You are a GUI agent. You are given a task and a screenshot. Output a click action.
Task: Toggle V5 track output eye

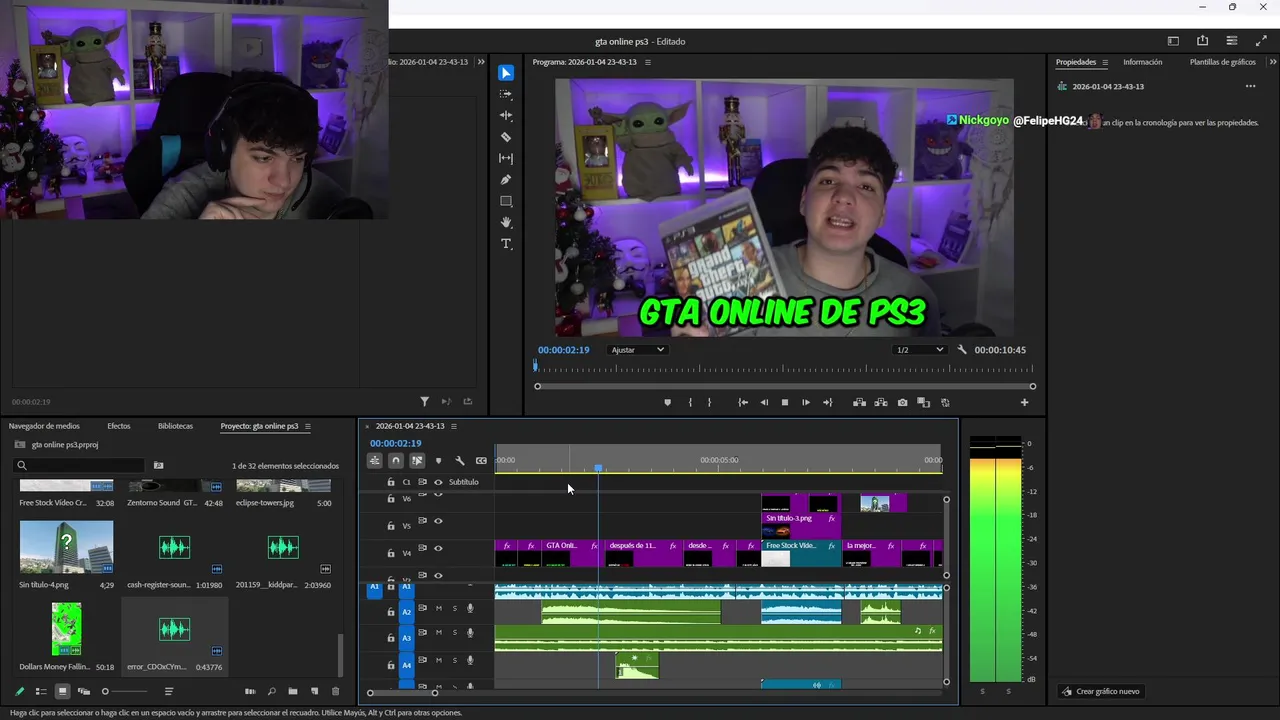(x=438, y=521)
